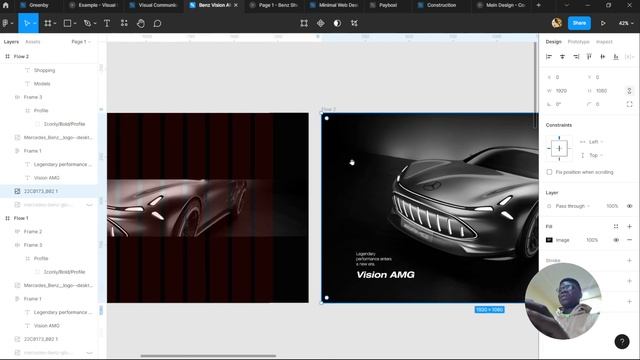Click the Image fill swatch
This screenshot has height=360, width=640.
[x=549, y=240]
